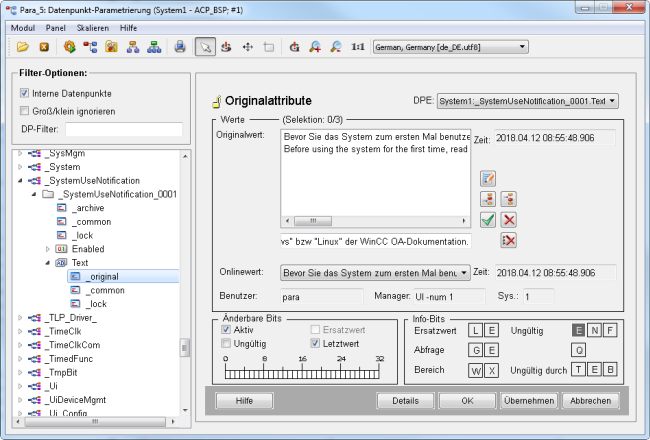
Task: Click the tree-insert icon above the green checkmark
Action: (488, 199)
